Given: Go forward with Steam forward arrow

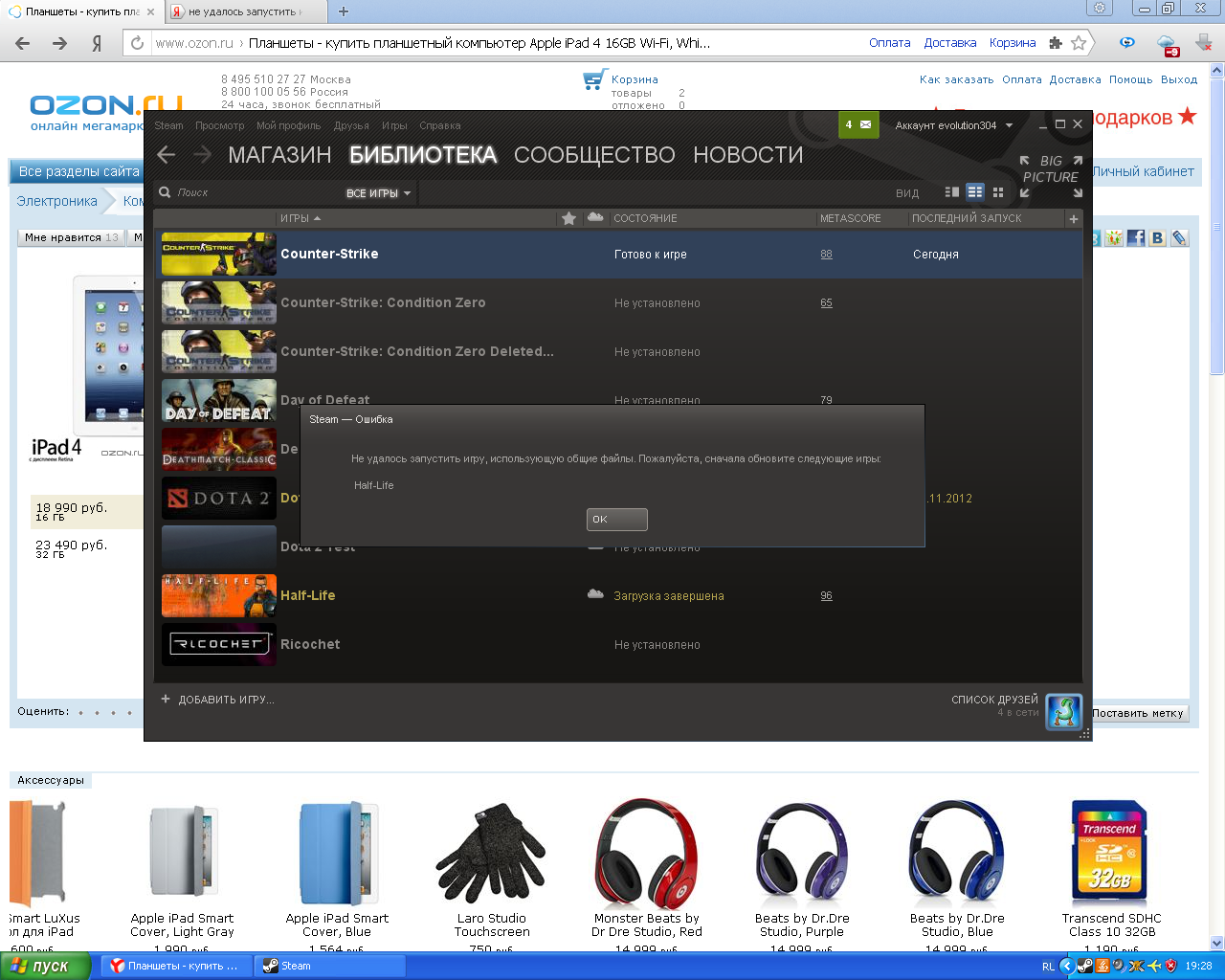Looking at the screenshot, I should click(x=202, y=155).
